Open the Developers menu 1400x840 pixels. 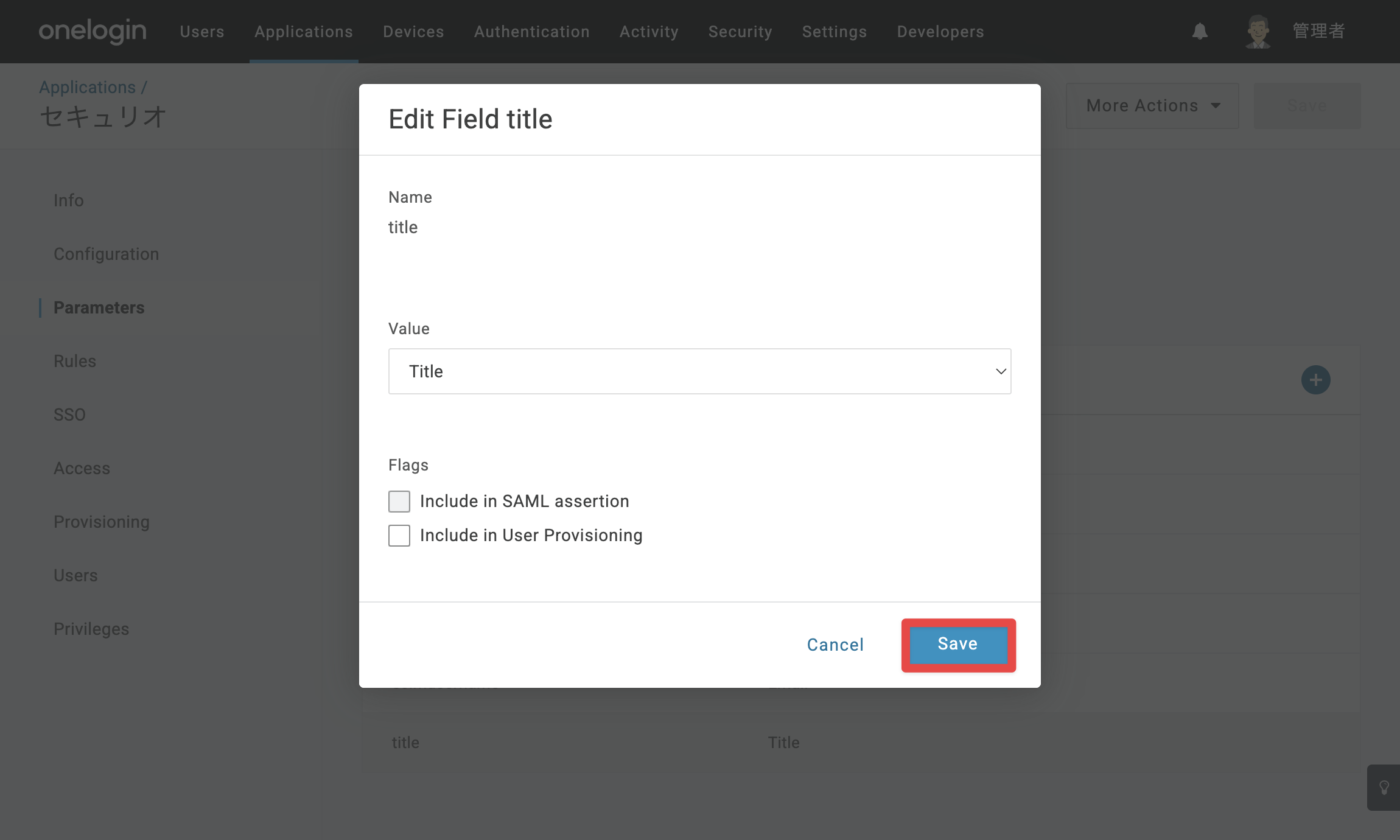940,32
